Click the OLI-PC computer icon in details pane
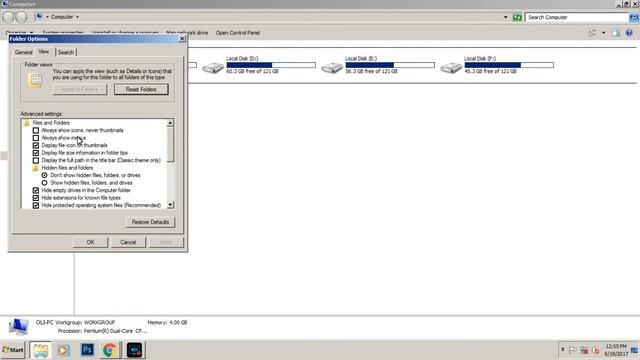This screenshot has width=640, height=360. pyautogui.click(x=18, y=327)
